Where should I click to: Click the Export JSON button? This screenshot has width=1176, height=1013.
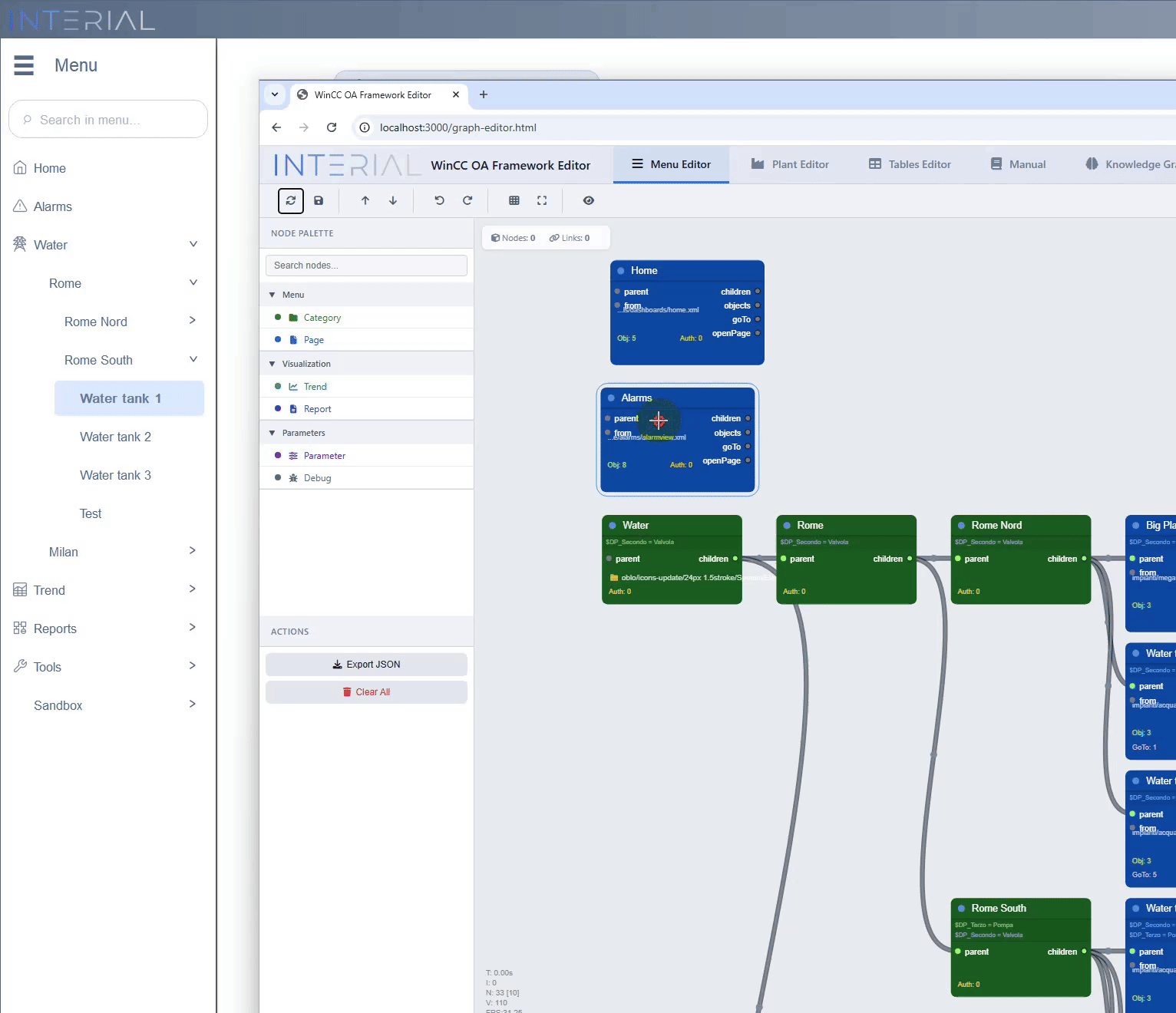(366, 665)
